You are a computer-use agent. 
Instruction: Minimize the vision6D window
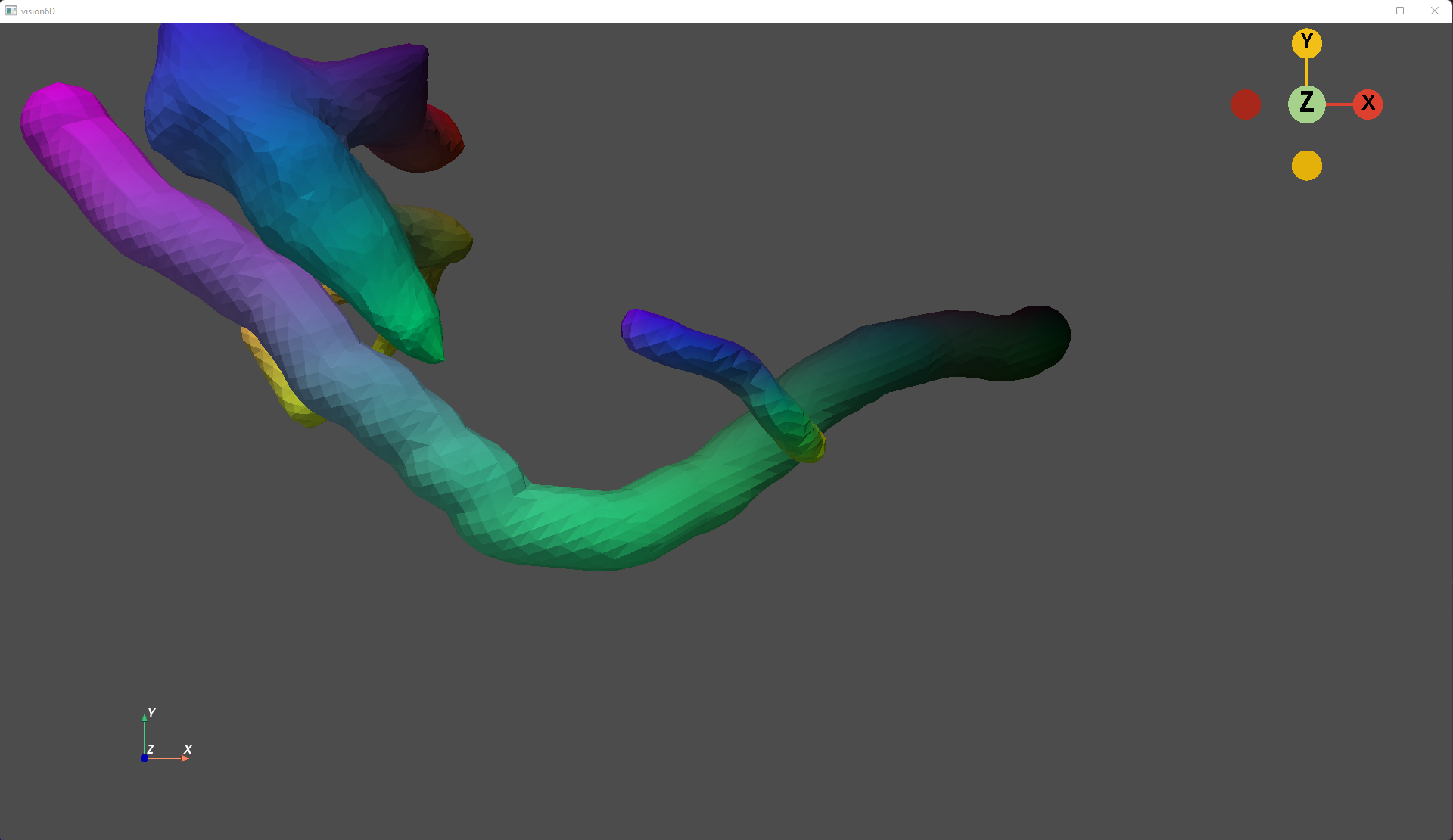[1365, 11]
